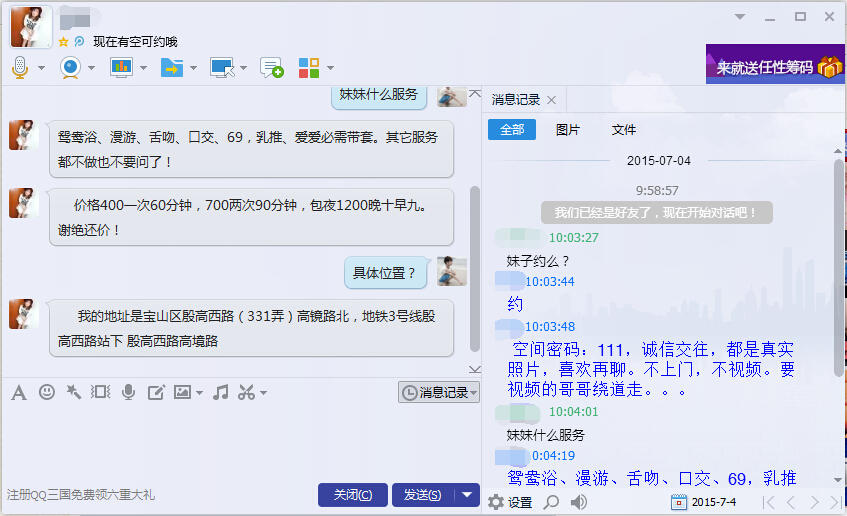Start remote desktop control icon
Viewport: 847px width, 516px height.
[222, 68]
